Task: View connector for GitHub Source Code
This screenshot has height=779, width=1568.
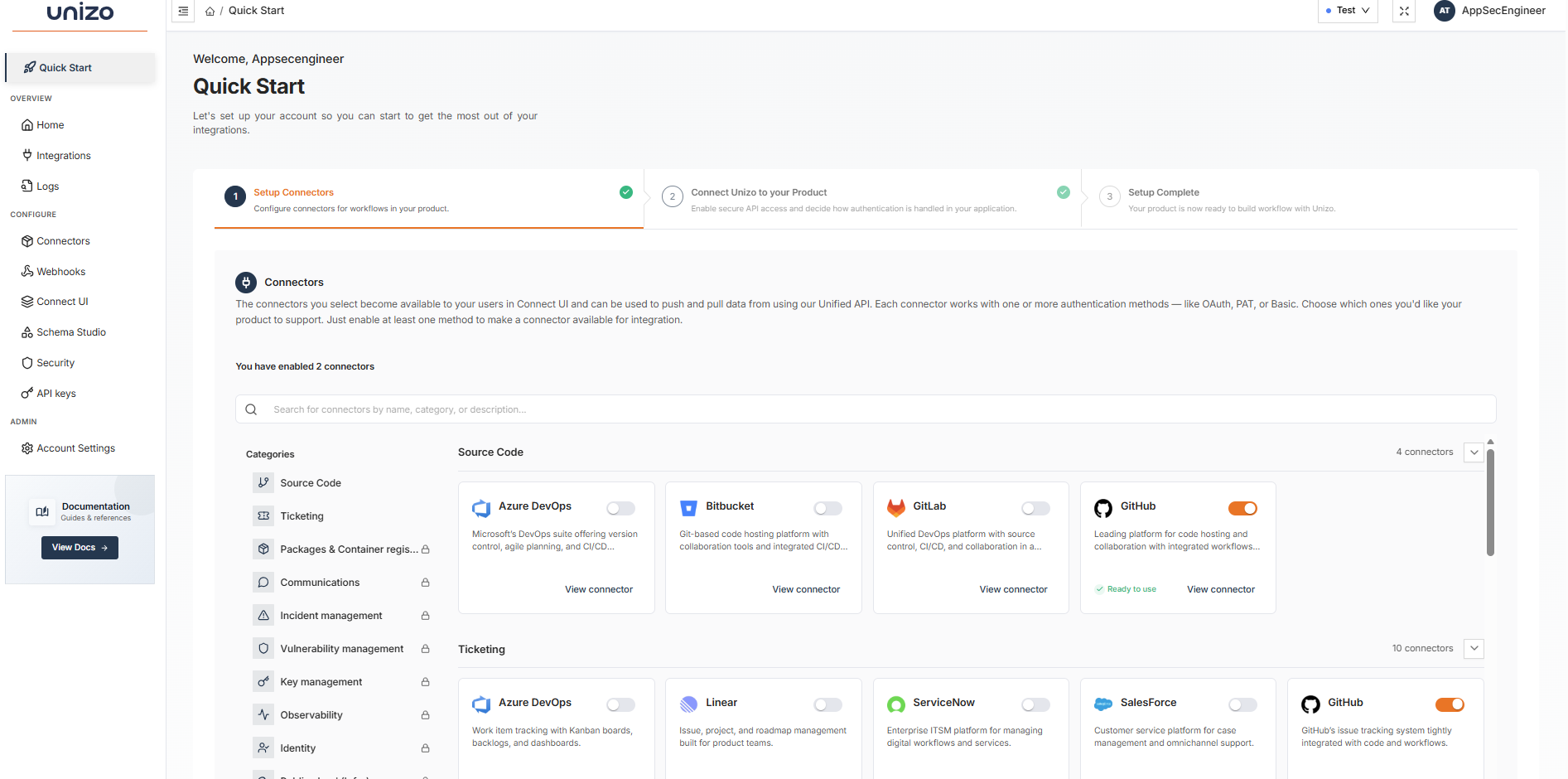Action: 1221,590
